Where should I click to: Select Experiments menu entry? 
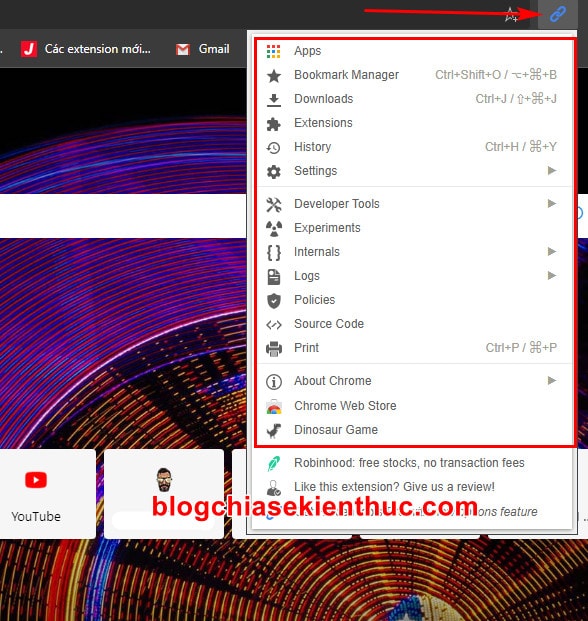[x=414, y=228]
